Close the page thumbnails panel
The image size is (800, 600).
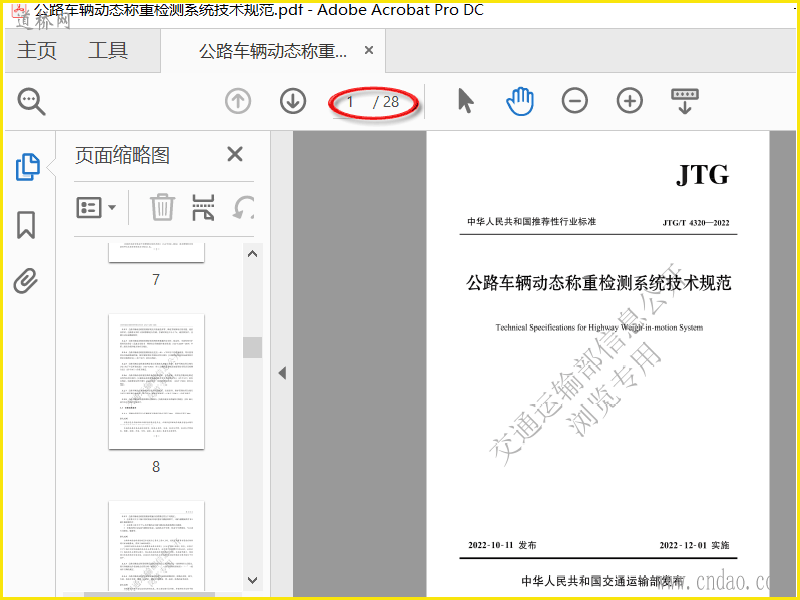tap(235, 154)
